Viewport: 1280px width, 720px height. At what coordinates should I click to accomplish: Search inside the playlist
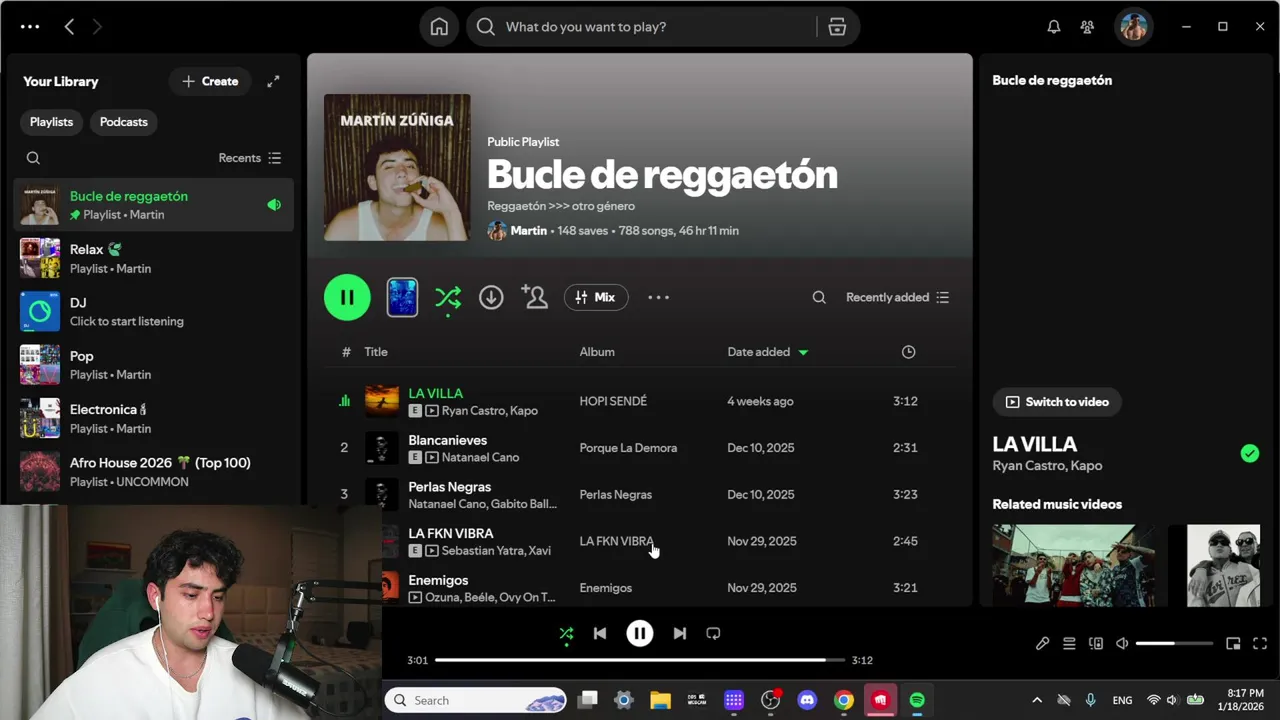pos(819,297)
